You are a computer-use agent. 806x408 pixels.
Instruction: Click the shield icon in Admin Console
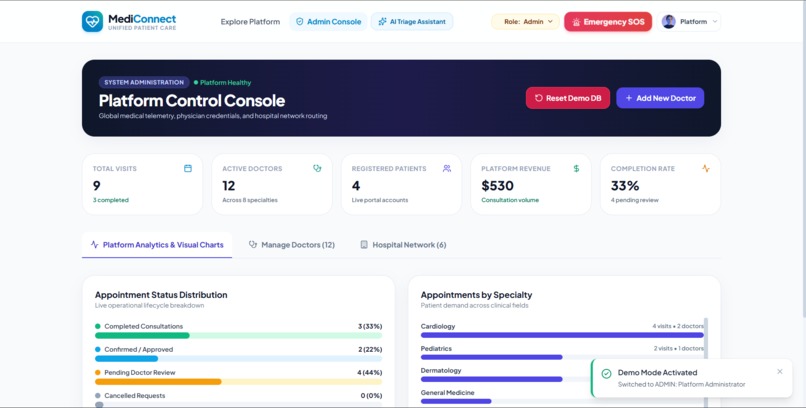[300, 22]
